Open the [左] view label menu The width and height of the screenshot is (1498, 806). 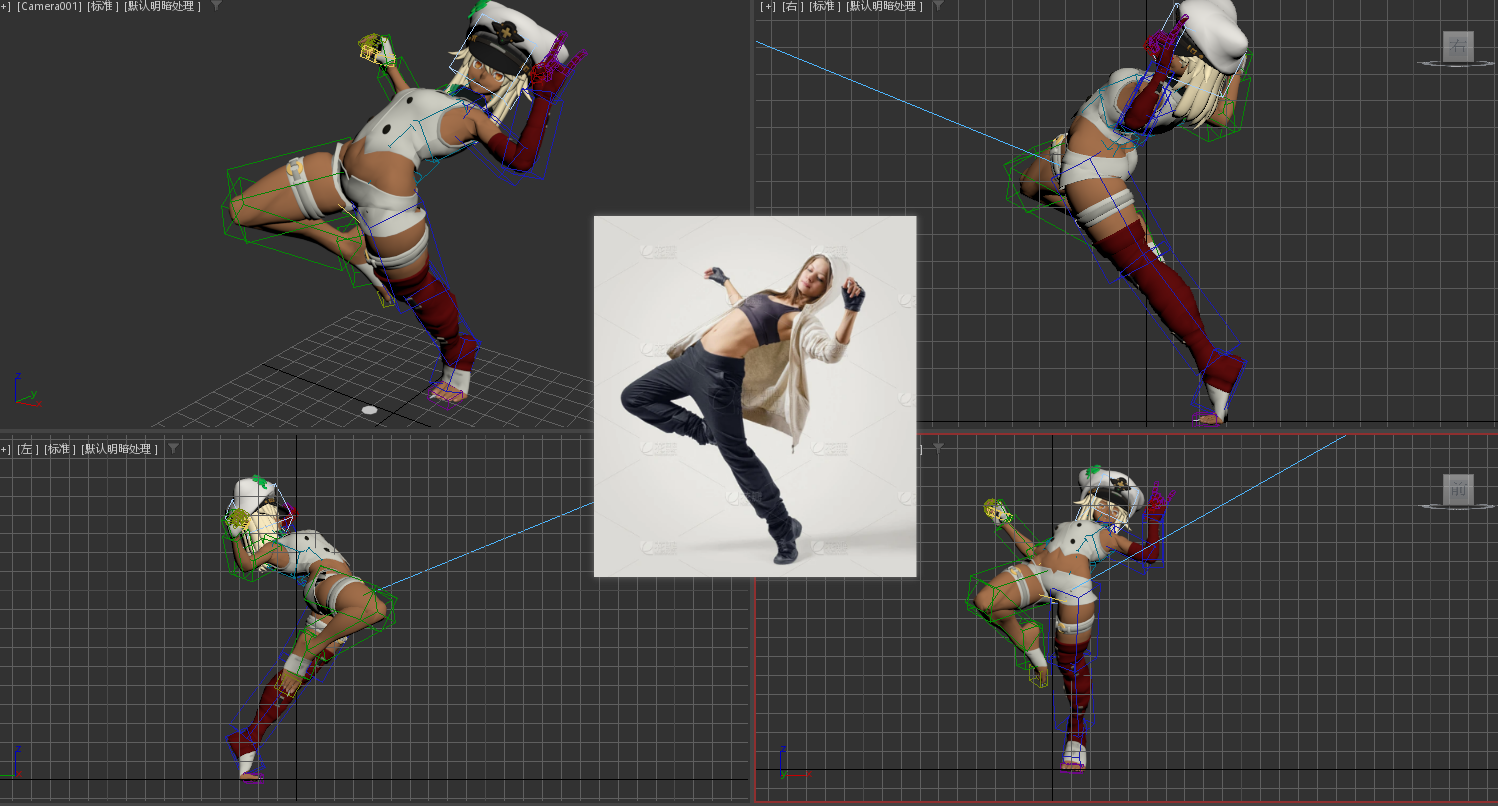27,449
